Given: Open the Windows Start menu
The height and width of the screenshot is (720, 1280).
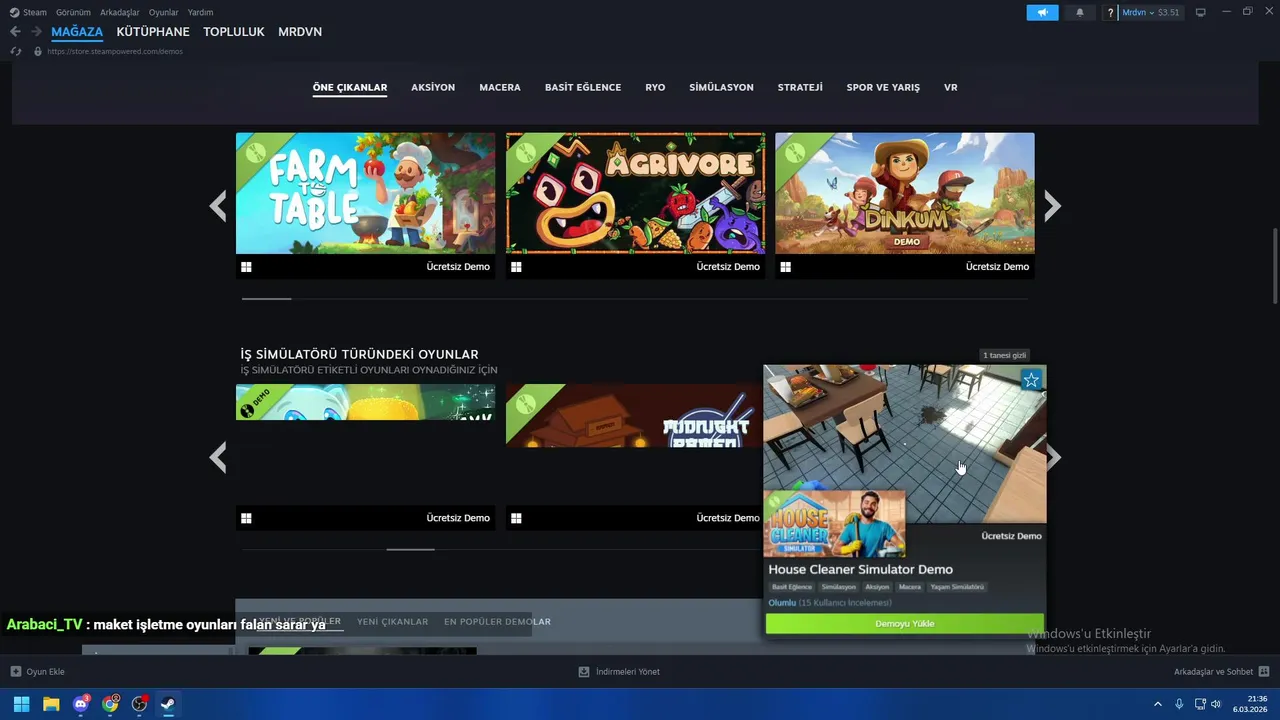Looking at the screenshot, I should [21, 704].
